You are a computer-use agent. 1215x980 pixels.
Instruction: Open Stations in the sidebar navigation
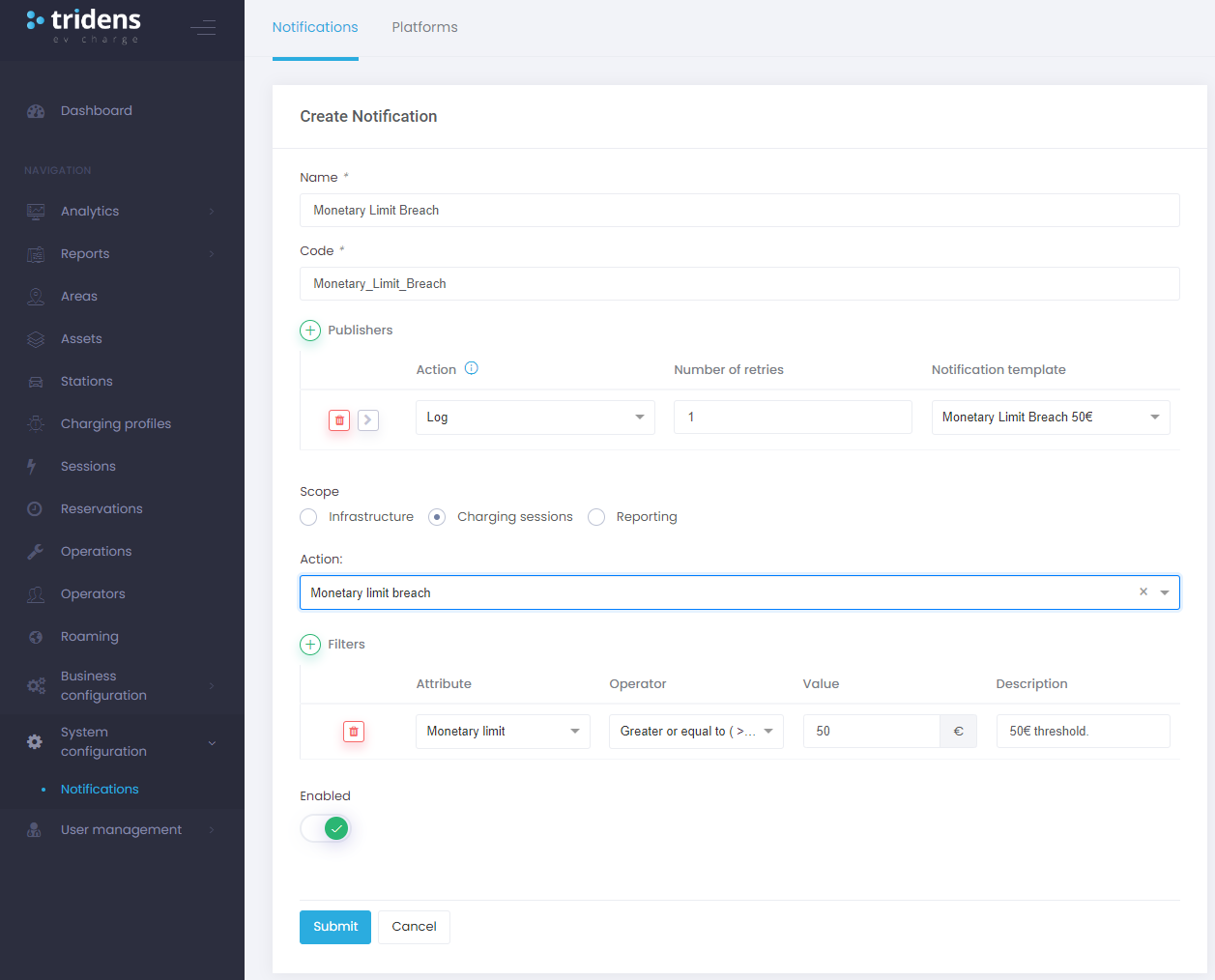[x=87, y=382]
